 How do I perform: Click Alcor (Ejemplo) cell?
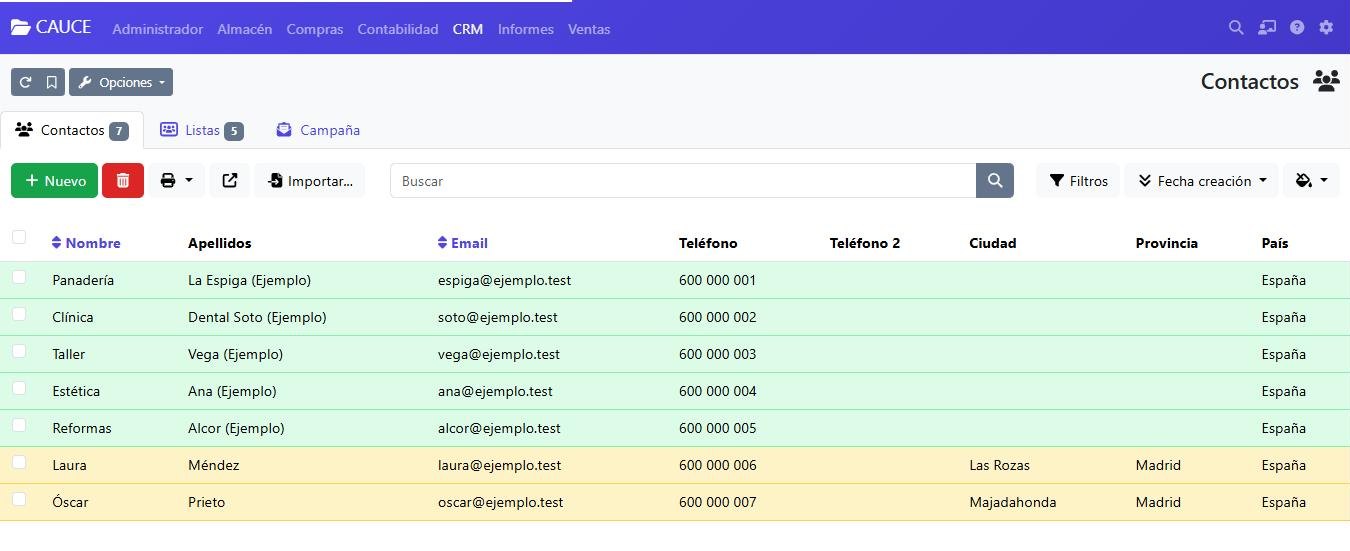pos(236,428)
